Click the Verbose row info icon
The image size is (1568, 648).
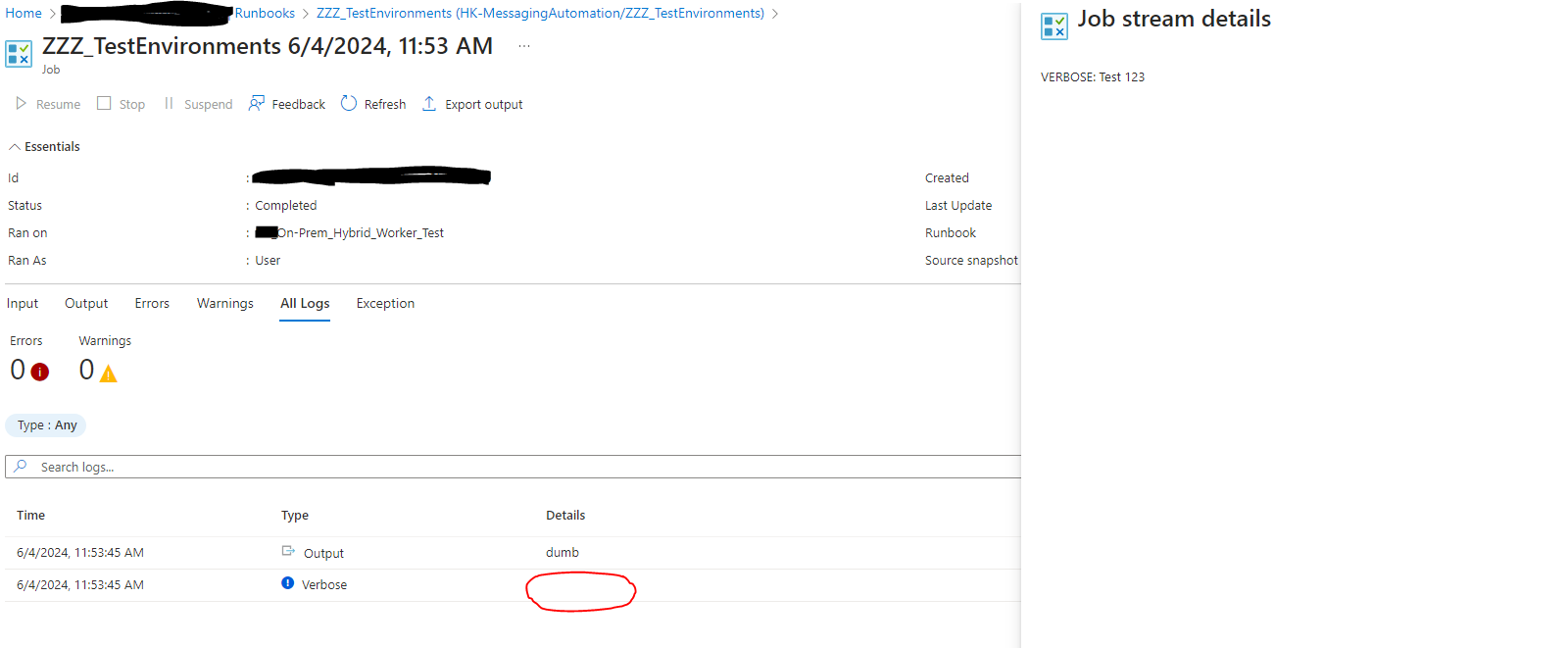pos(288,583)
